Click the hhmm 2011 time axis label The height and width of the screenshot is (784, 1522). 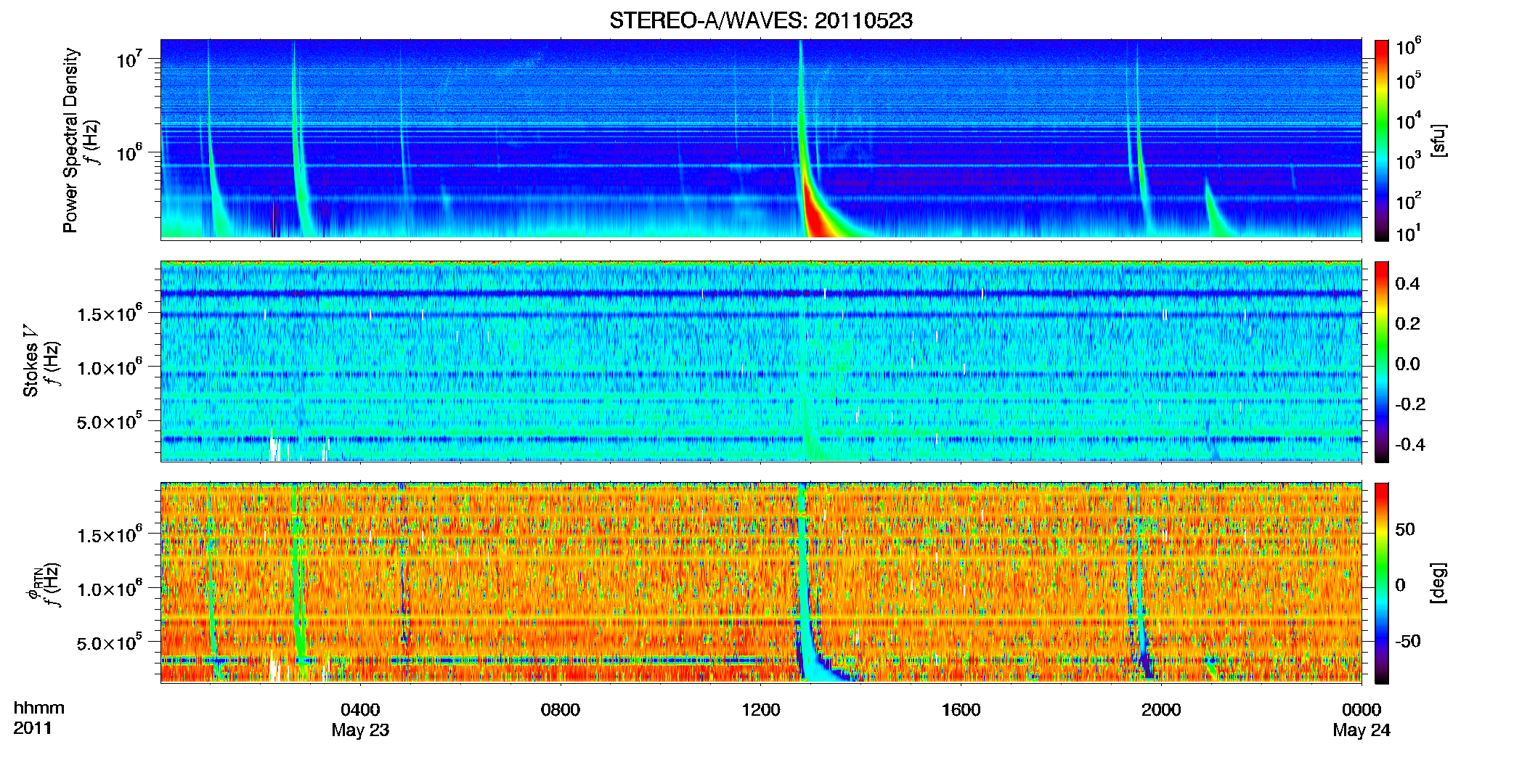tap(38, 718)
